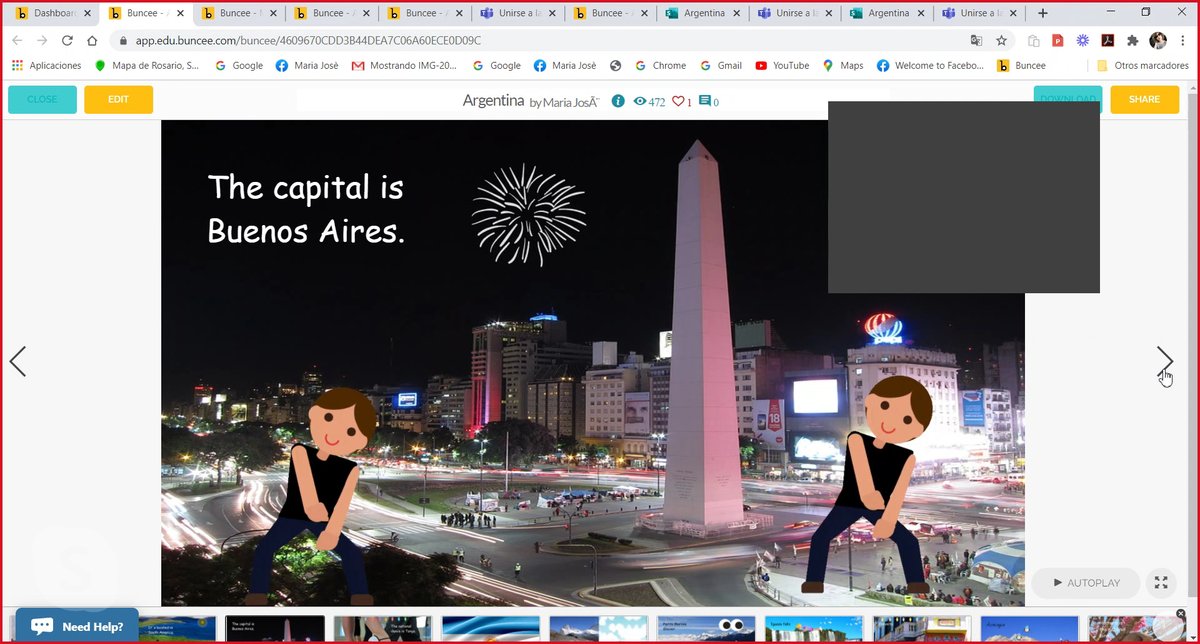Advance slides with the right arrow chevron
The height and width of the screenshot is (644, 1200).
click(x=1164, y=361)
